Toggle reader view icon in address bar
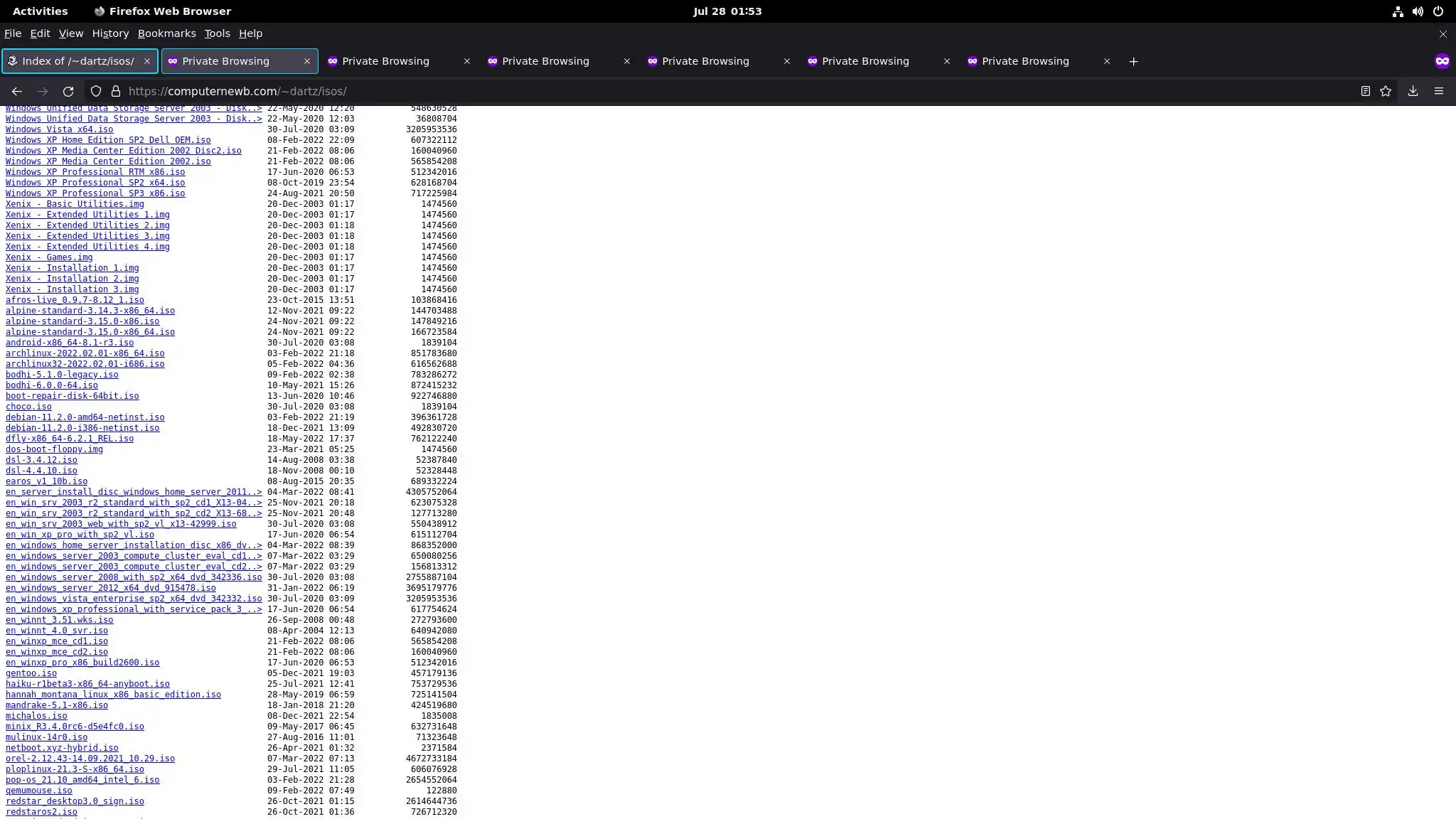The width and height of the screenshot is (1456, 819). coord(1365,91)
